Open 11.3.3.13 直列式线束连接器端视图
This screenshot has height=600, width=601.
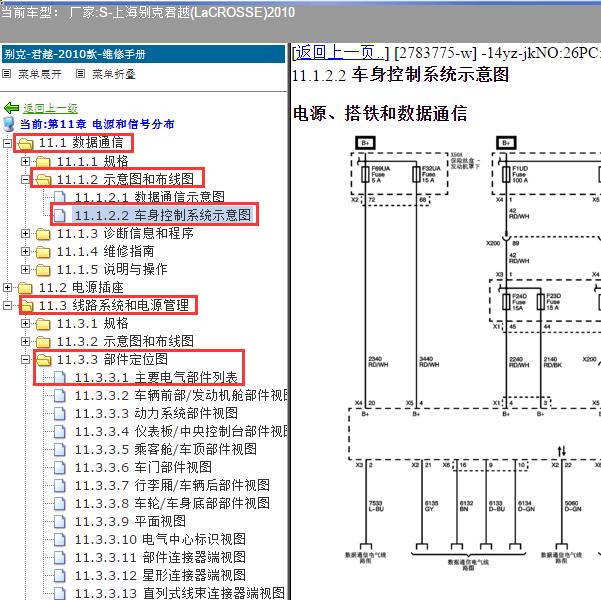[x=180, y=593]
